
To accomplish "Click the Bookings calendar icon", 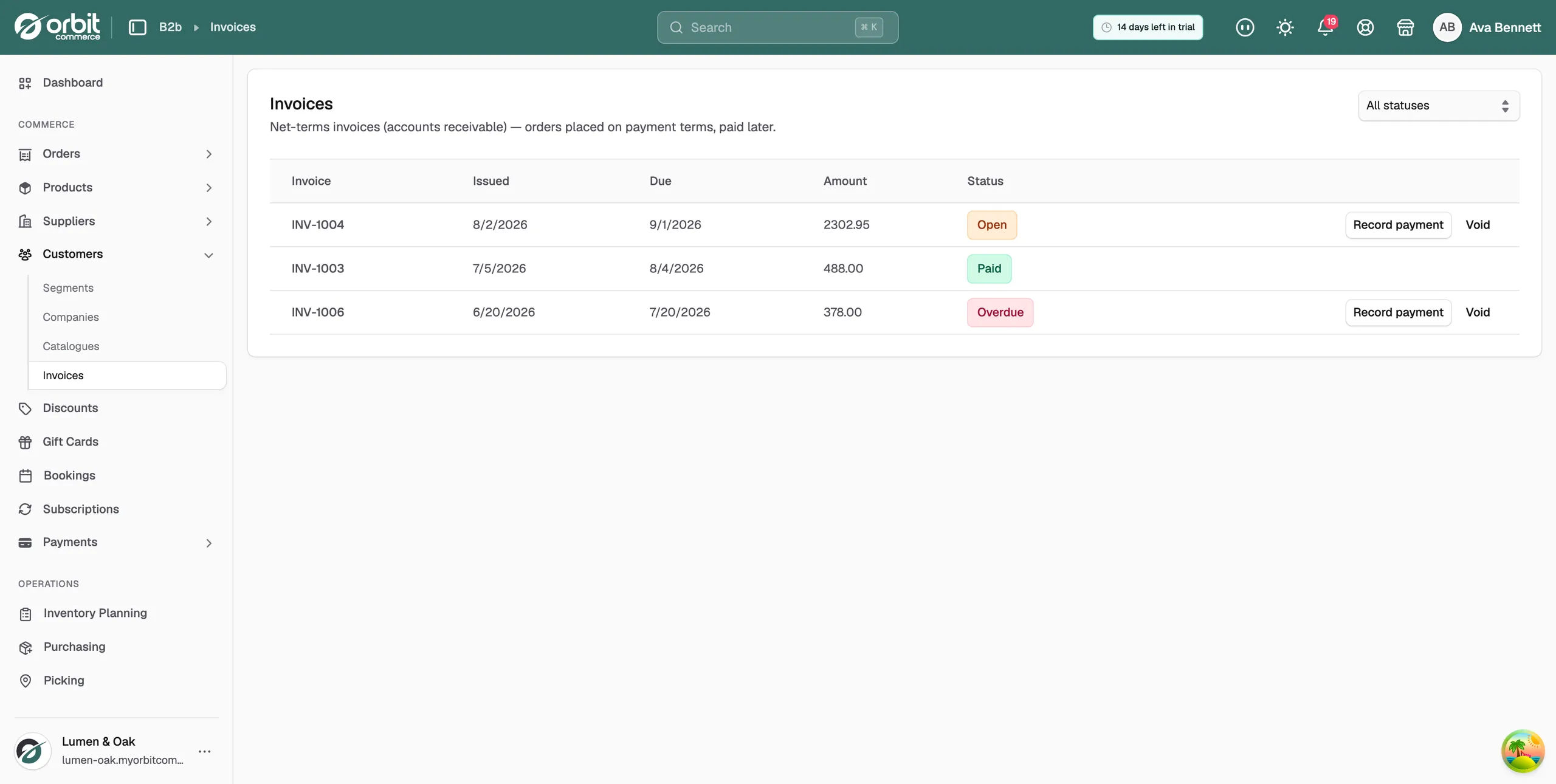I will pyautogui.click(x=25, y=476).
